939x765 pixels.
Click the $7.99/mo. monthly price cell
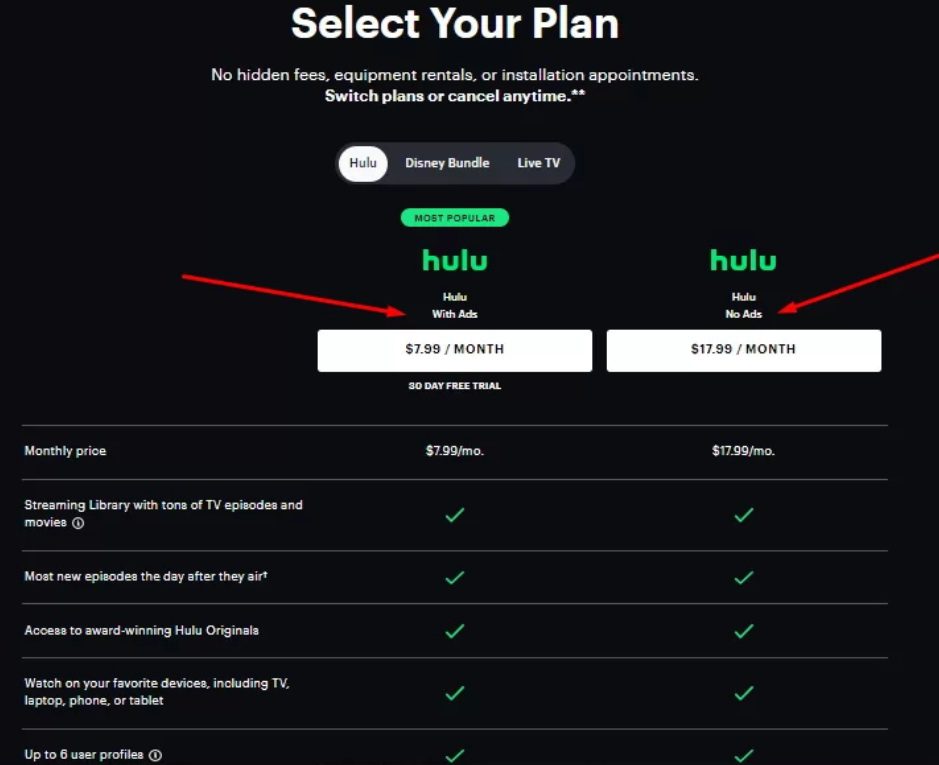pyautogui.click(x=455, y=451)
